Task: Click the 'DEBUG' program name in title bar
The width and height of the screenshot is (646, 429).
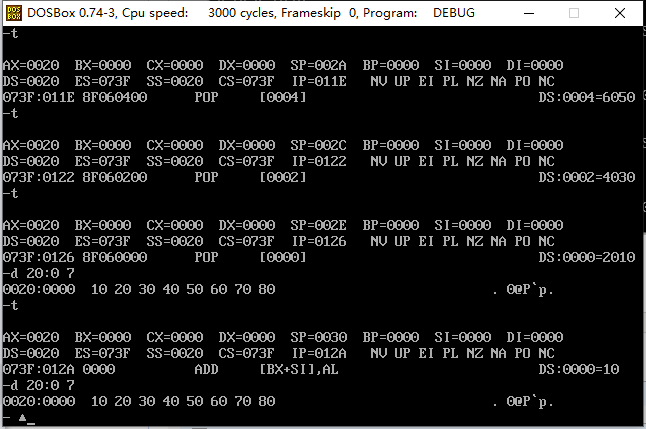Action: point(454,13)
